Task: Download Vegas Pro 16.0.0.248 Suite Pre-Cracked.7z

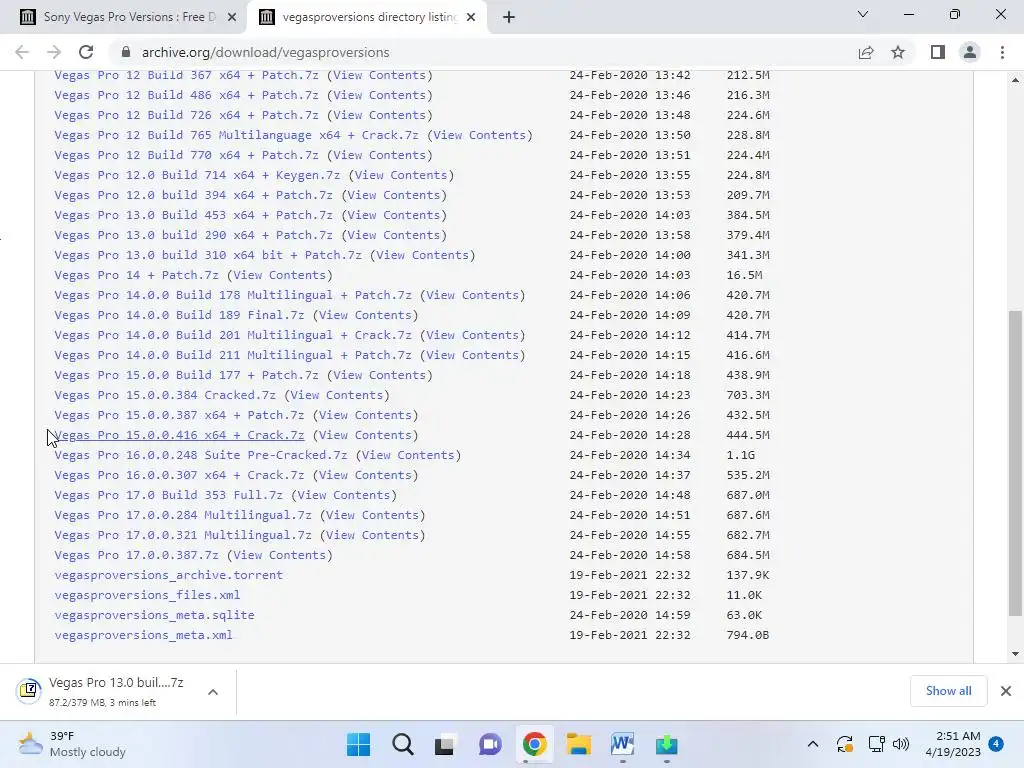Action: [200, 455]
